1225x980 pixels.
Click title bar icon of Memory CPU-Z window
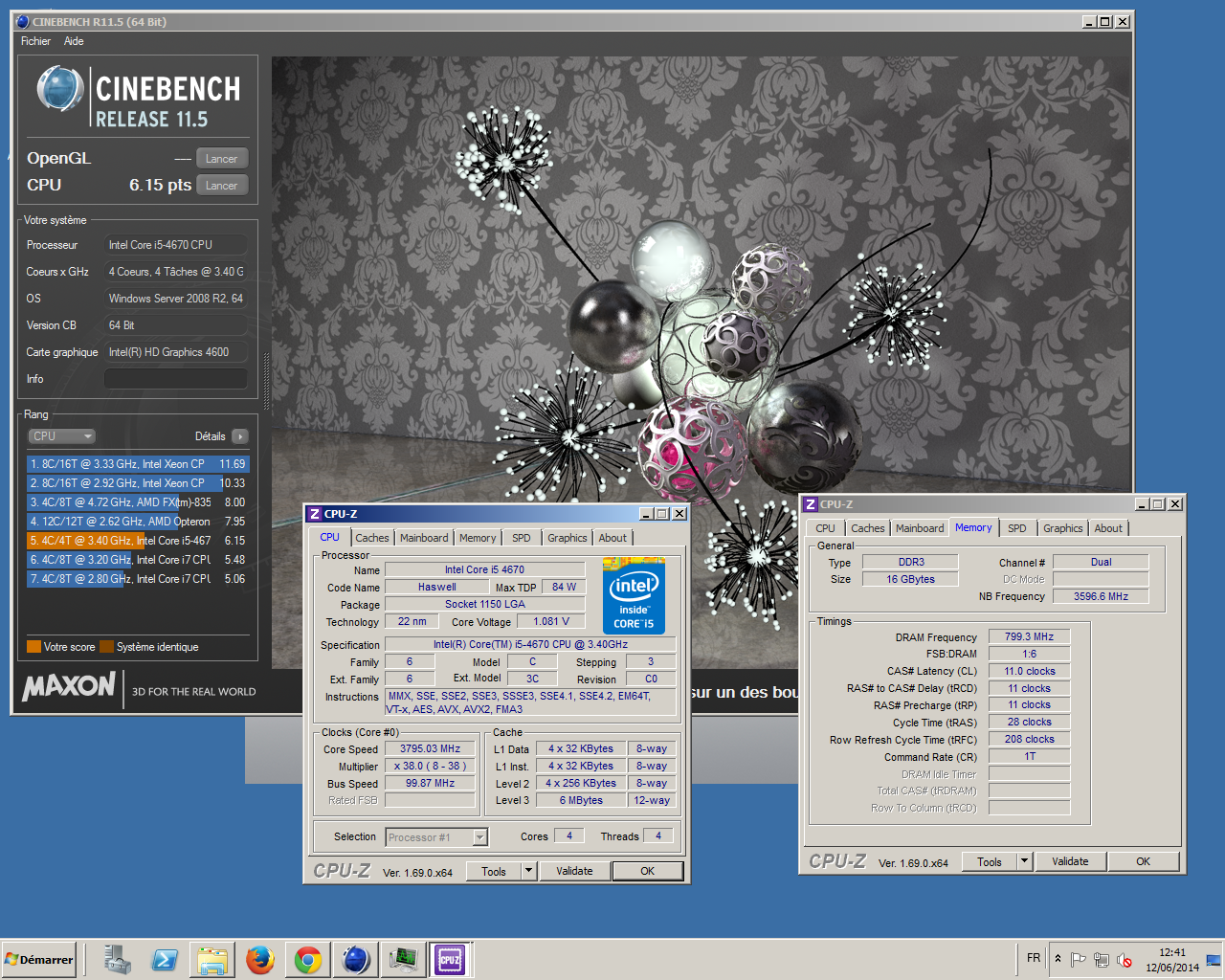click(x=811, y=504)
